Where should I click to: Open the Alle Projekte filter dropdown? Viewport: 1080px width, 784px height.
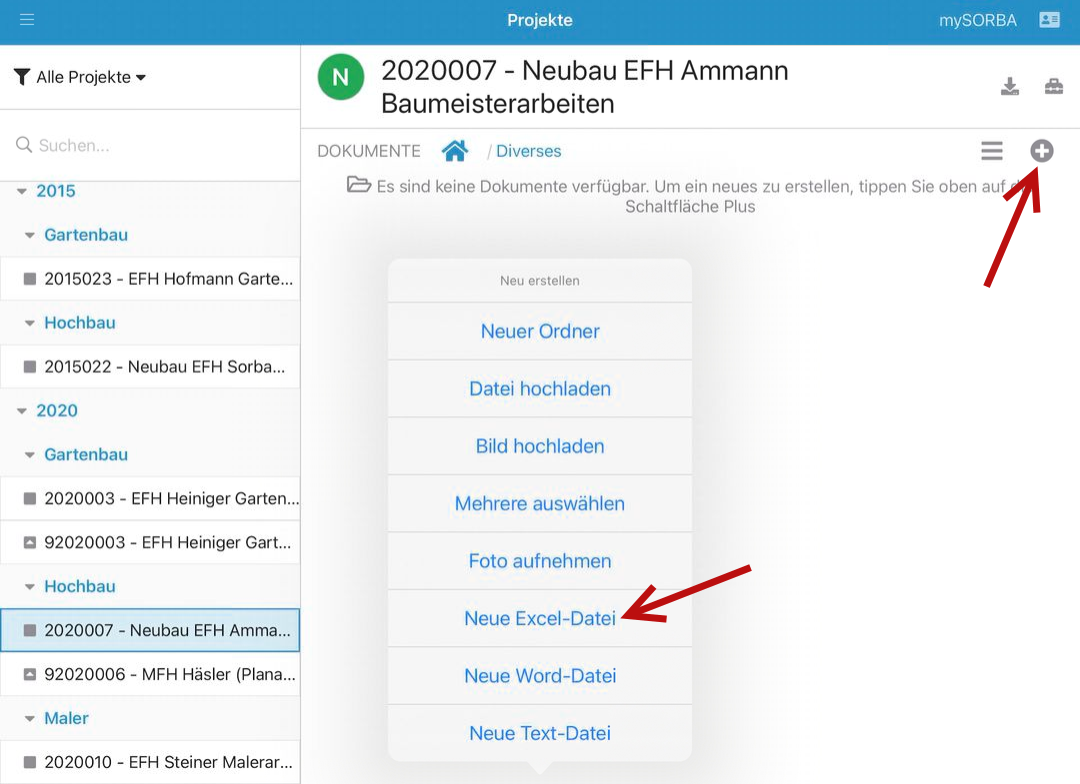pyautogui.click(x=81, y=77)
